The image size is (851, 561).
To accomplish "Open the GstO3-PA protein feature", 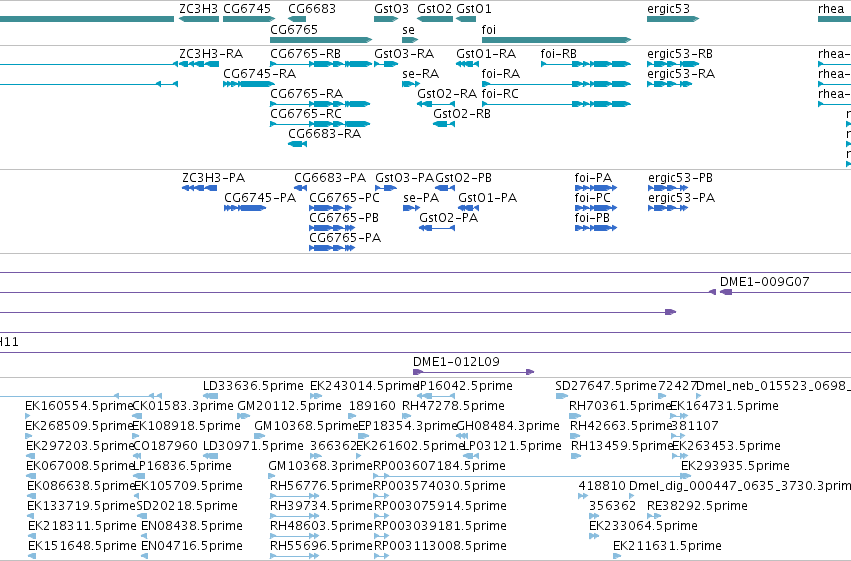I will [386, 188].
